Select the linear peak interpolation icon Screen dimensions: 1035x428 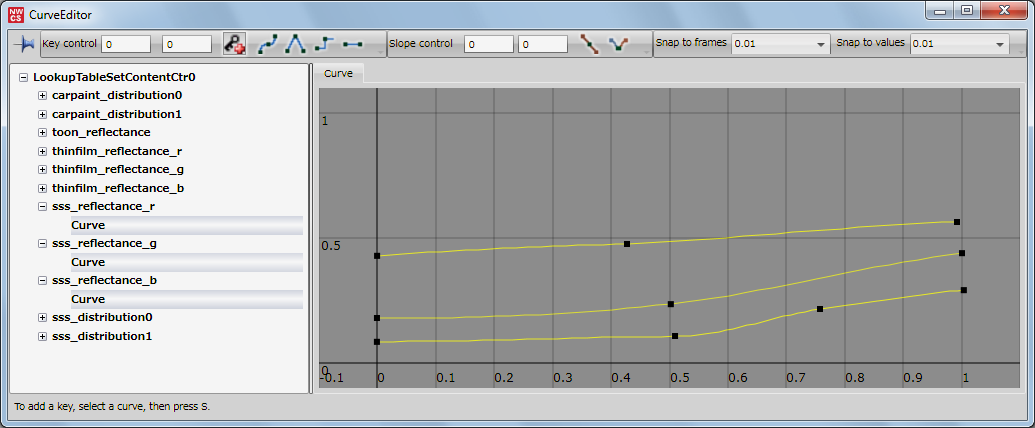(295, 44)
